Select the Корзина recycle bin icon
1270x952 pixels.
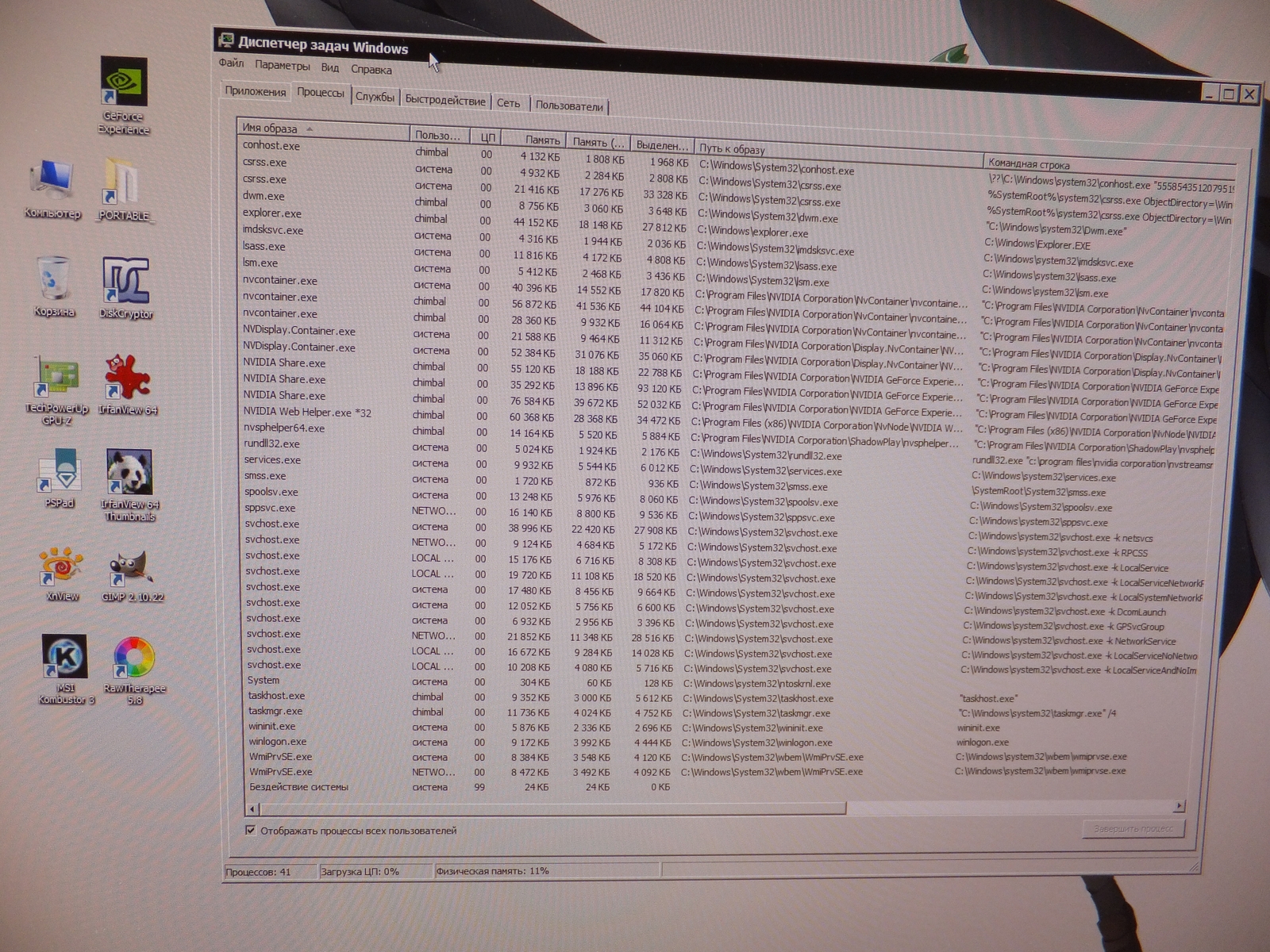[x=54, y=286]
